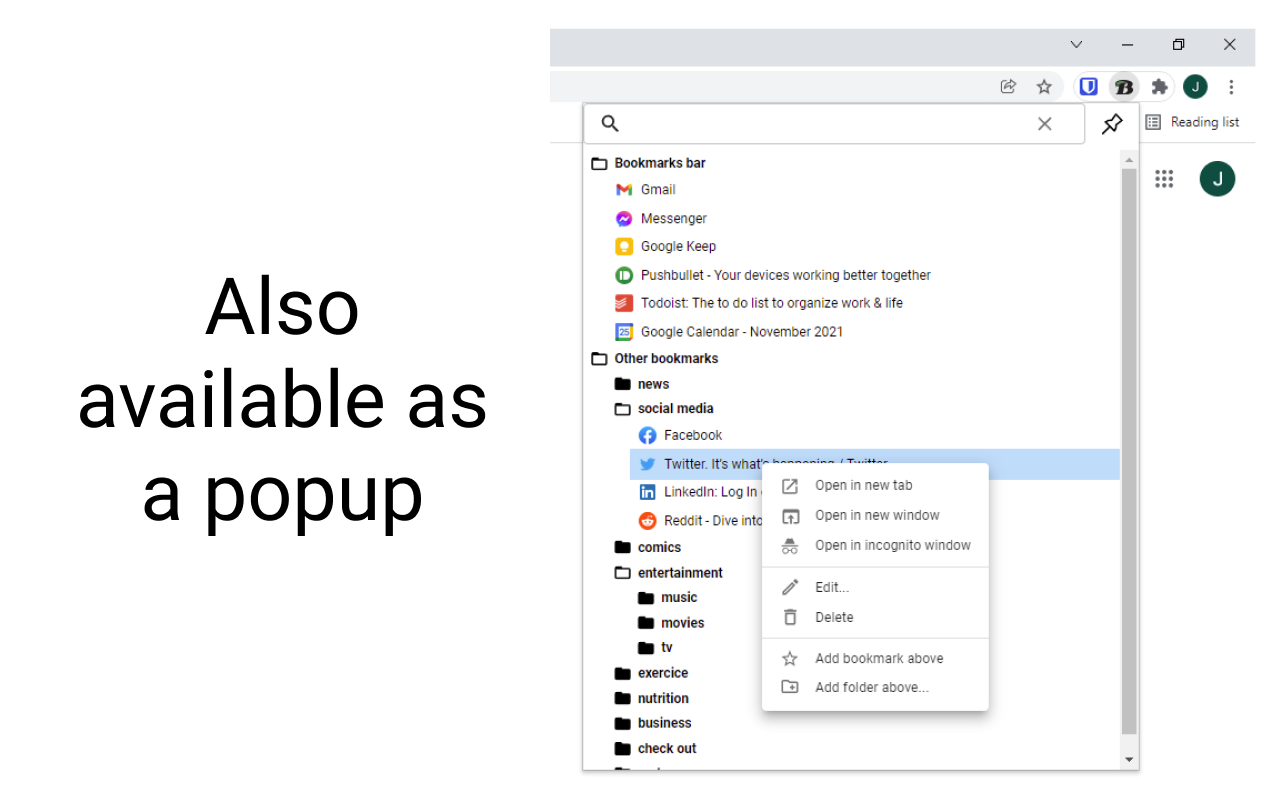The image size is (1280, 800).
Task: Bookmark this page with star icon
Action: (x=1044, y=87)
